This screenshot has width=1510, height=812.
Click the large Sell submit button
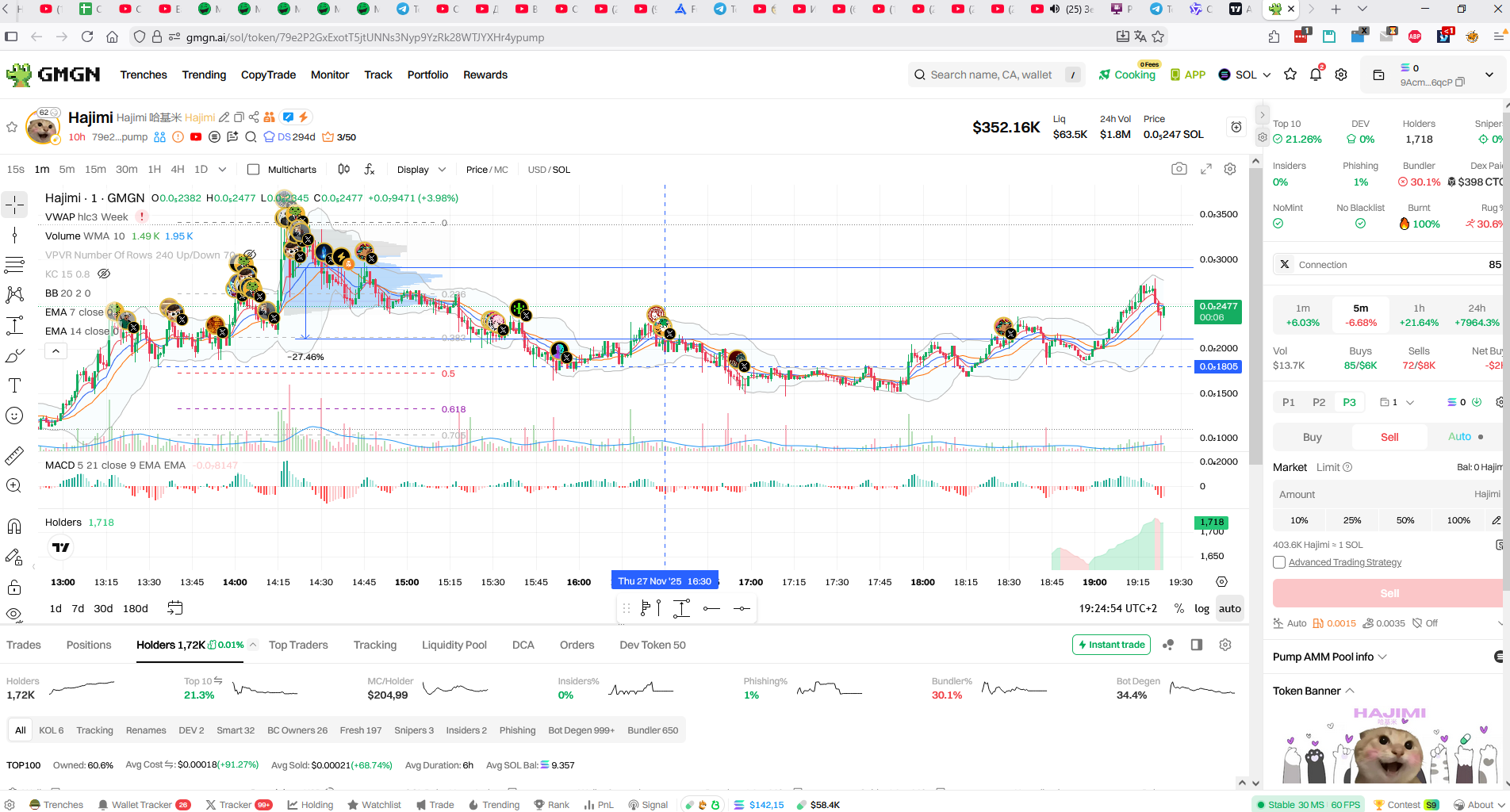(1388, 593)
